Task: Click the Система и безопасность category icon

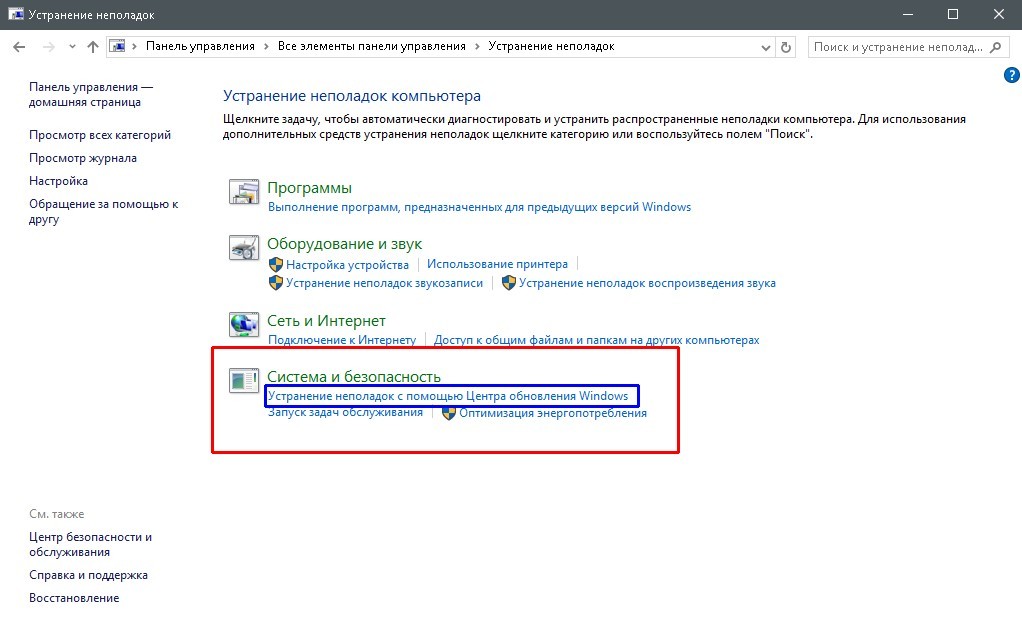Action: [244, 381]
